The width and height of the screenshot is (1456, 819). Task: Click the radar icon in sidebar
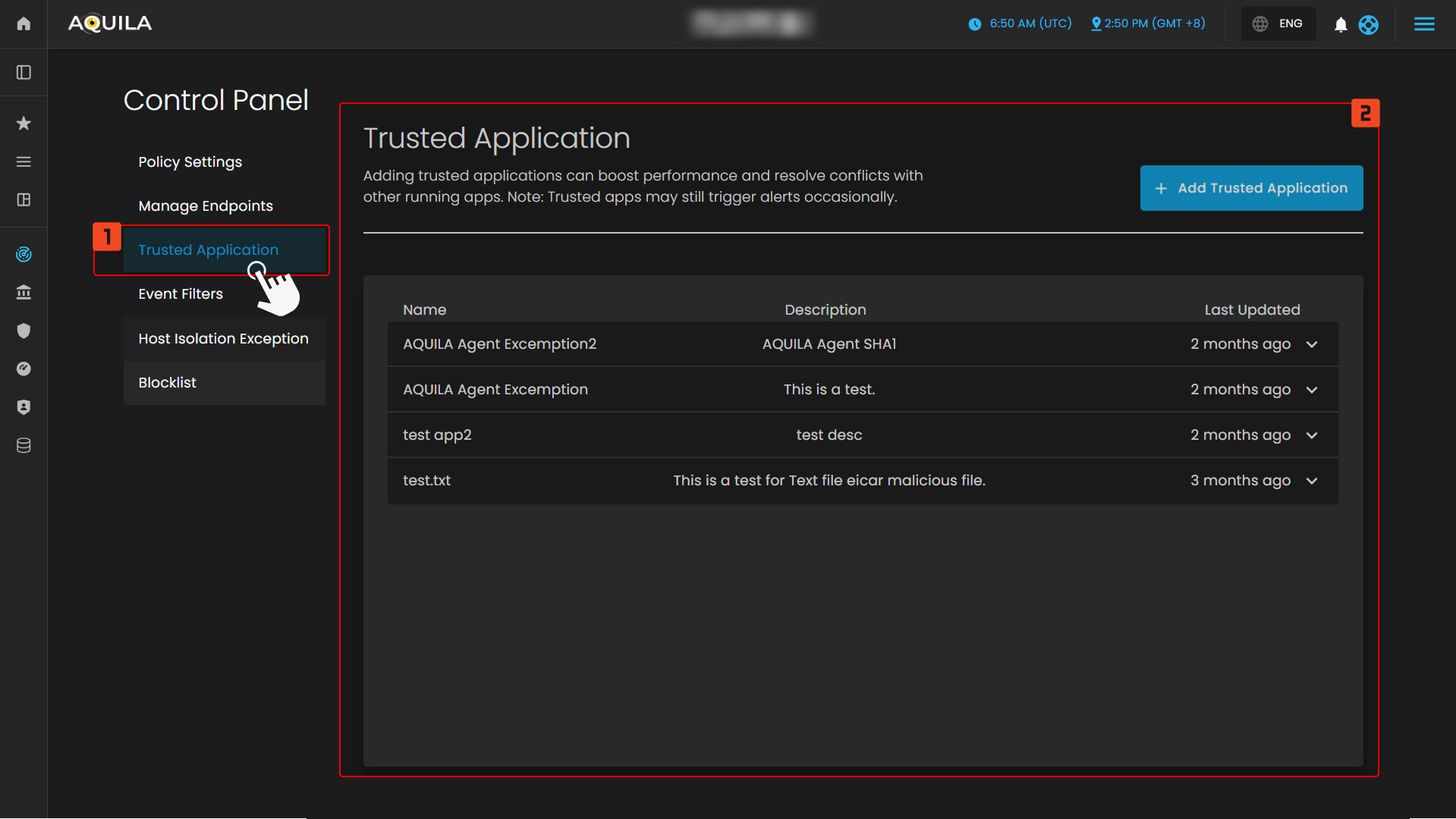(x=24, y=254)
